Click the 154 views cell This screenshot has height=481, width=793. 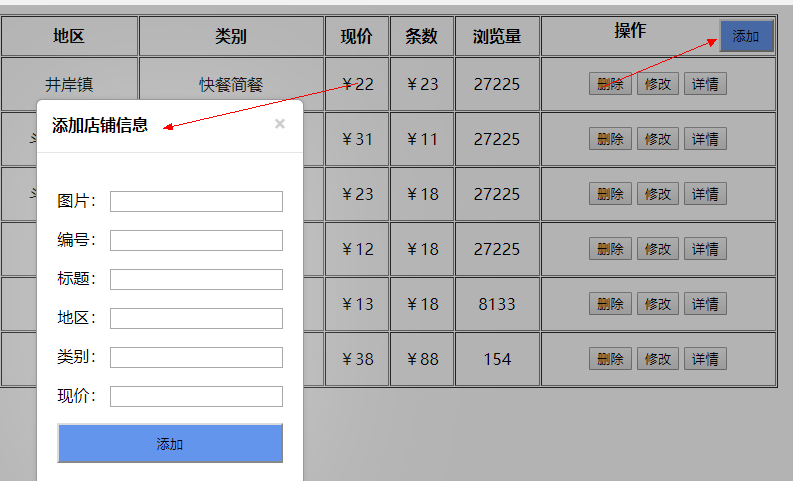[497, 359]
